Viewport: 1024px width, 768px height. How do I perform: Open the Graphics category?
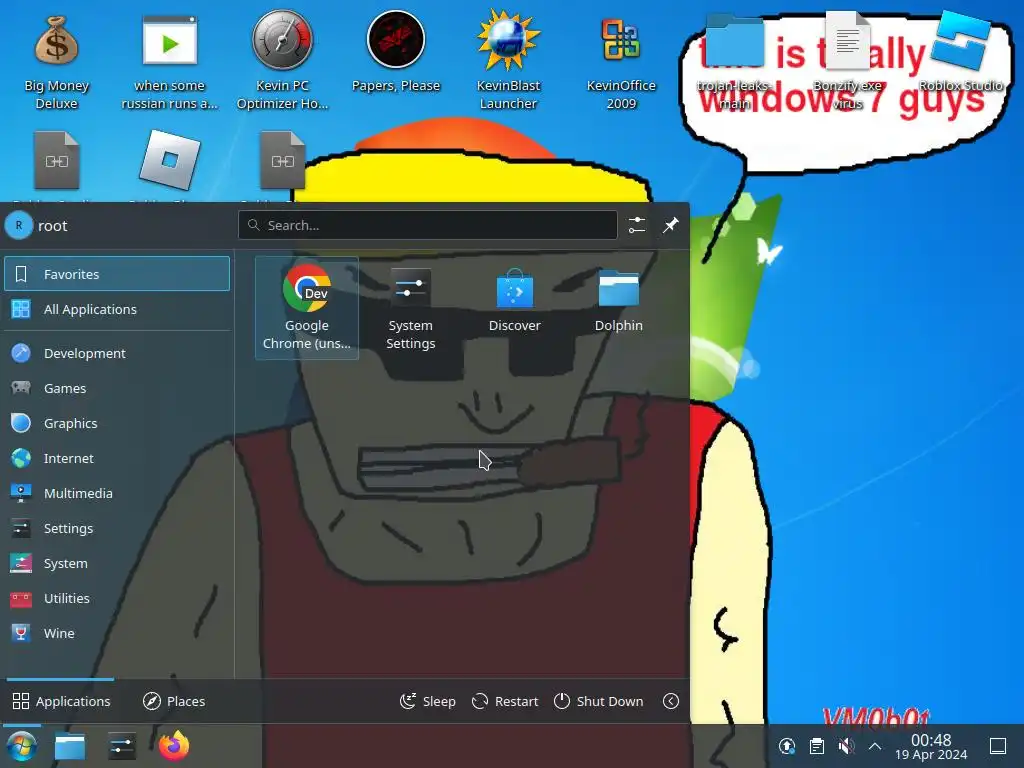click(117, 423)
